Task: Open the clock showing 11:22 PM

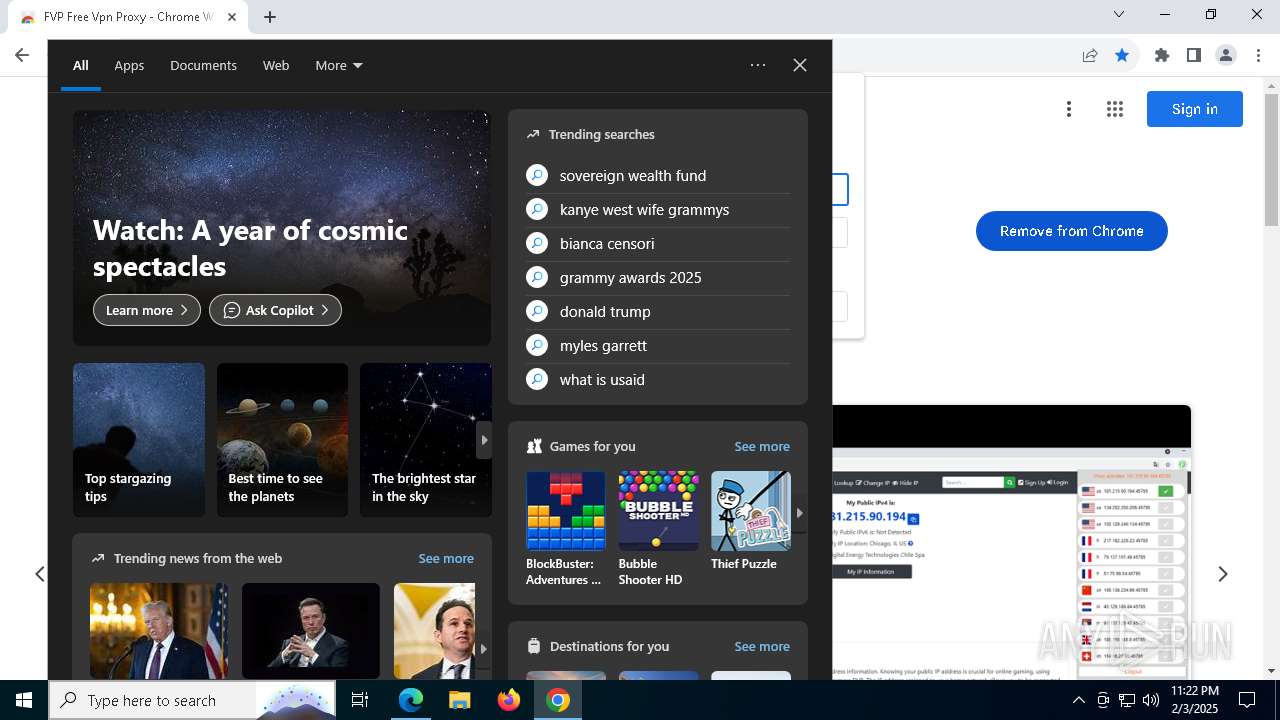Action: click(1194, 700)
